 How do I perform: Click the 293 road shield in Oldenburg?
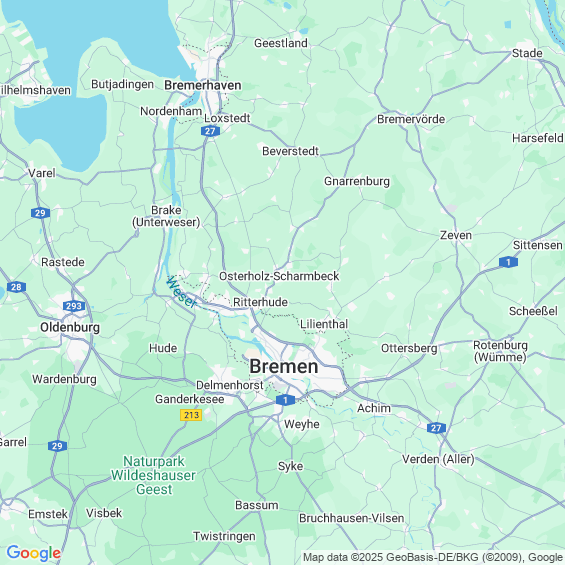click(74, 306)
